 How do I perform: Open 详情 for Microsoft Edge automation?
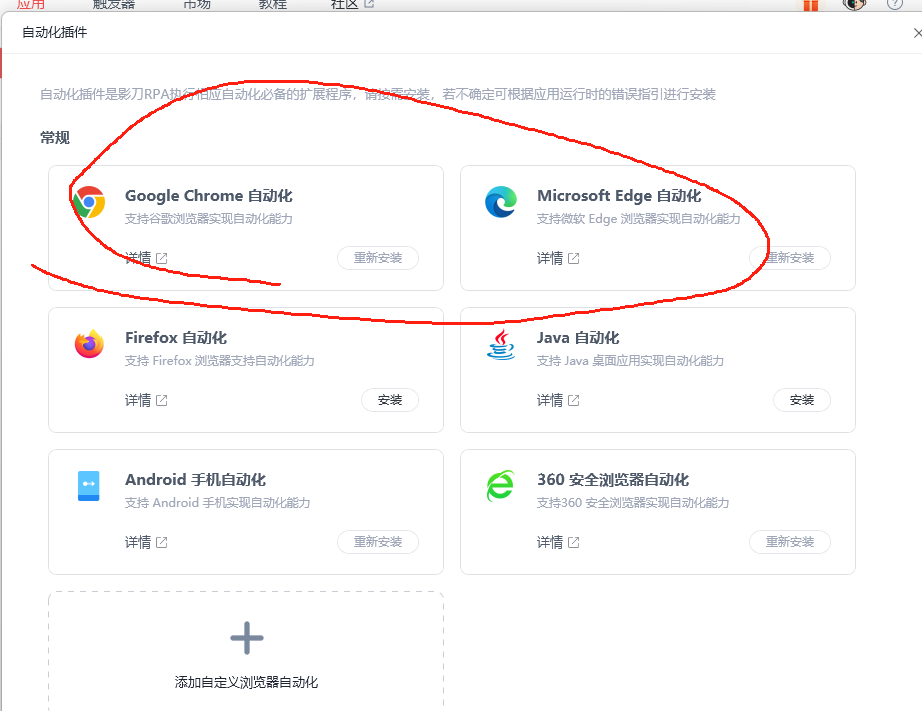coord(550,258)
